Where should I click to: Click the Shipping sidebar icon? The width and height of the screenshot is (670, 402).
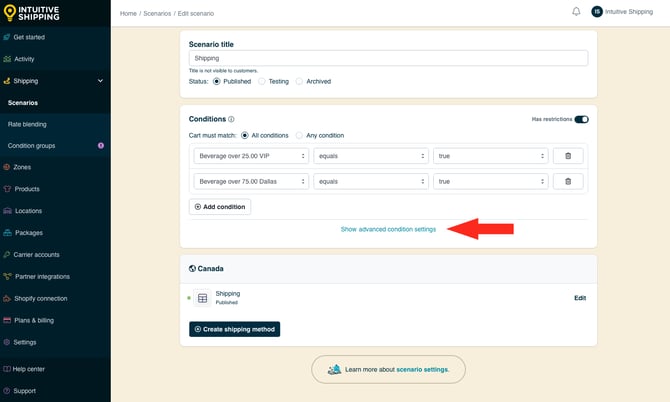click(7, 81)
